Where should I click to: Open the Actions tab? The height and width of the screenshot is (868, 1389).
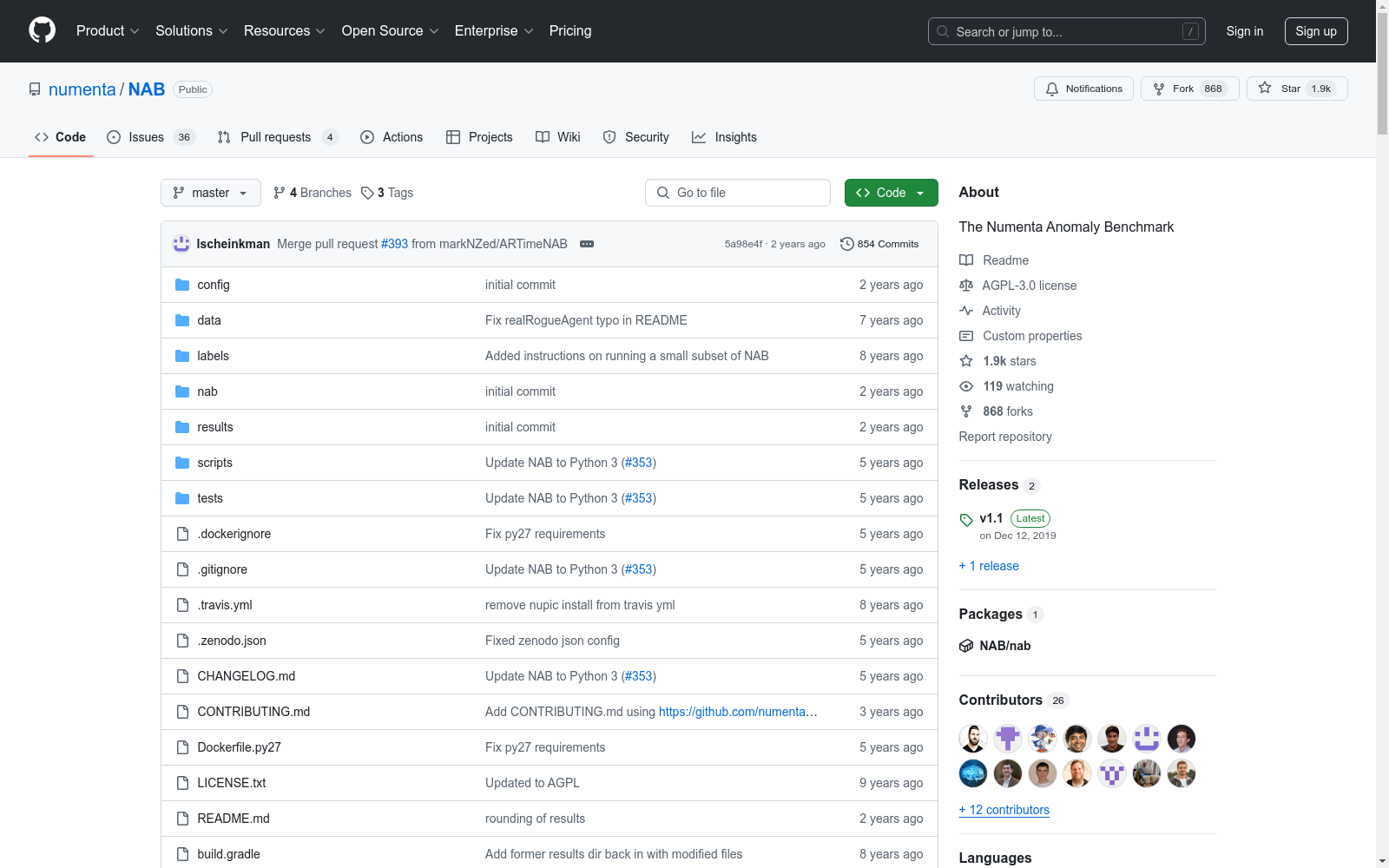coord(392,137)
